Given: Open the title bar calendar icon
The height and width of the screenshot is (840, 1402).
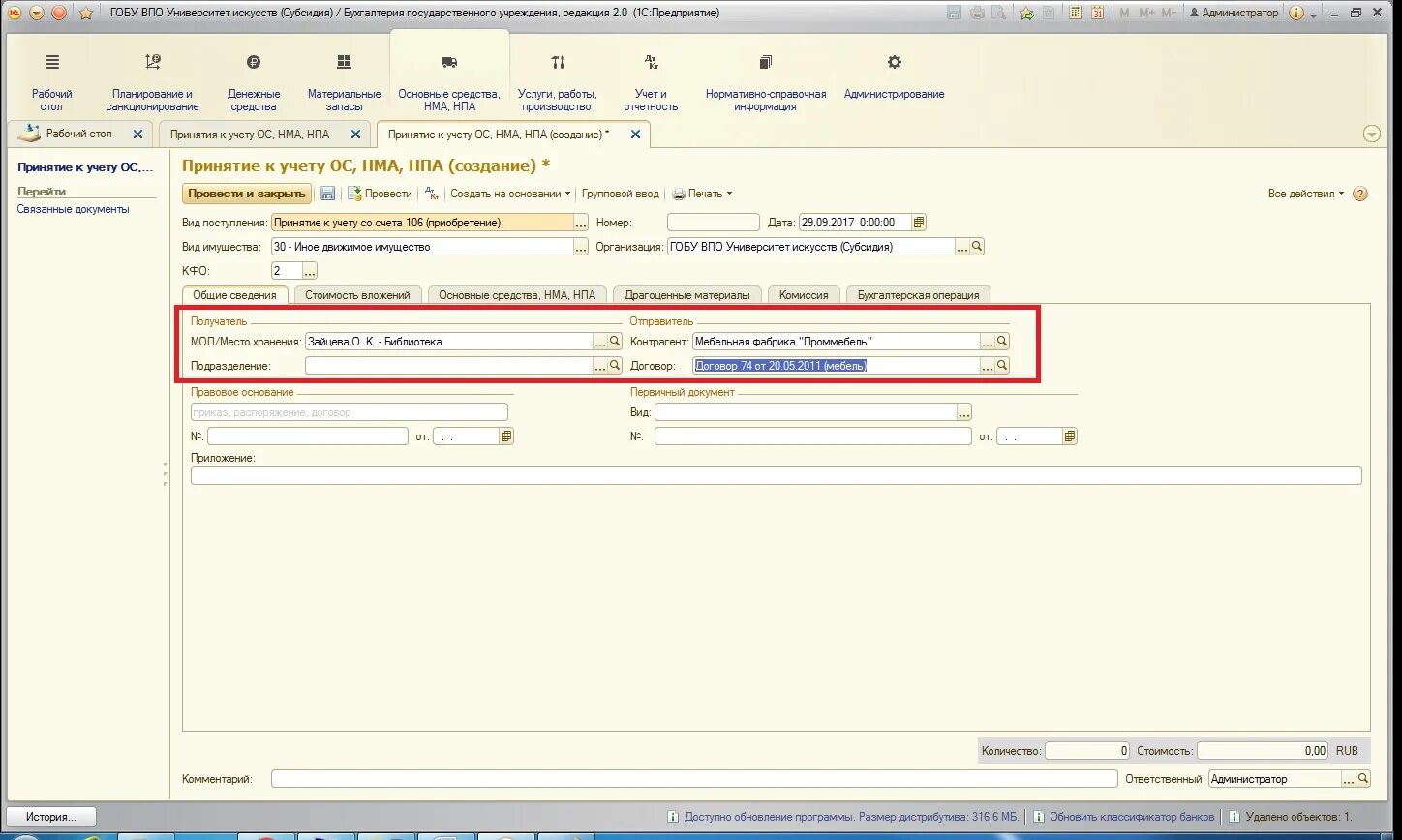Looking at the screenshot, I should pyautogui.click(x=1097, y=13).
